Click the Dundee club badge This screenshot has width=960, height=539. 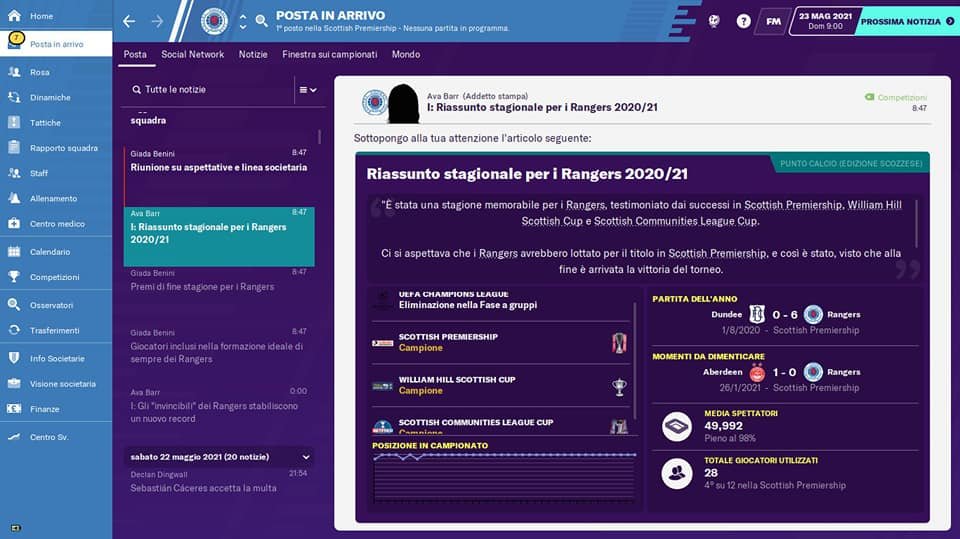(x=757, y=315)
